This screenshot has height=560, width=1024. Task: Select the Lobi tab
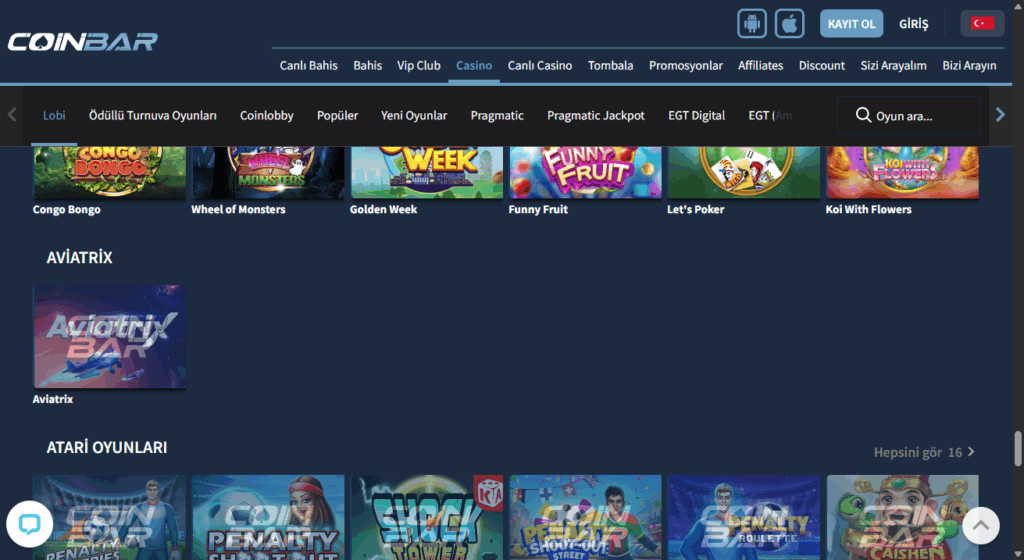pyautogui.click(x=54, y=116)
